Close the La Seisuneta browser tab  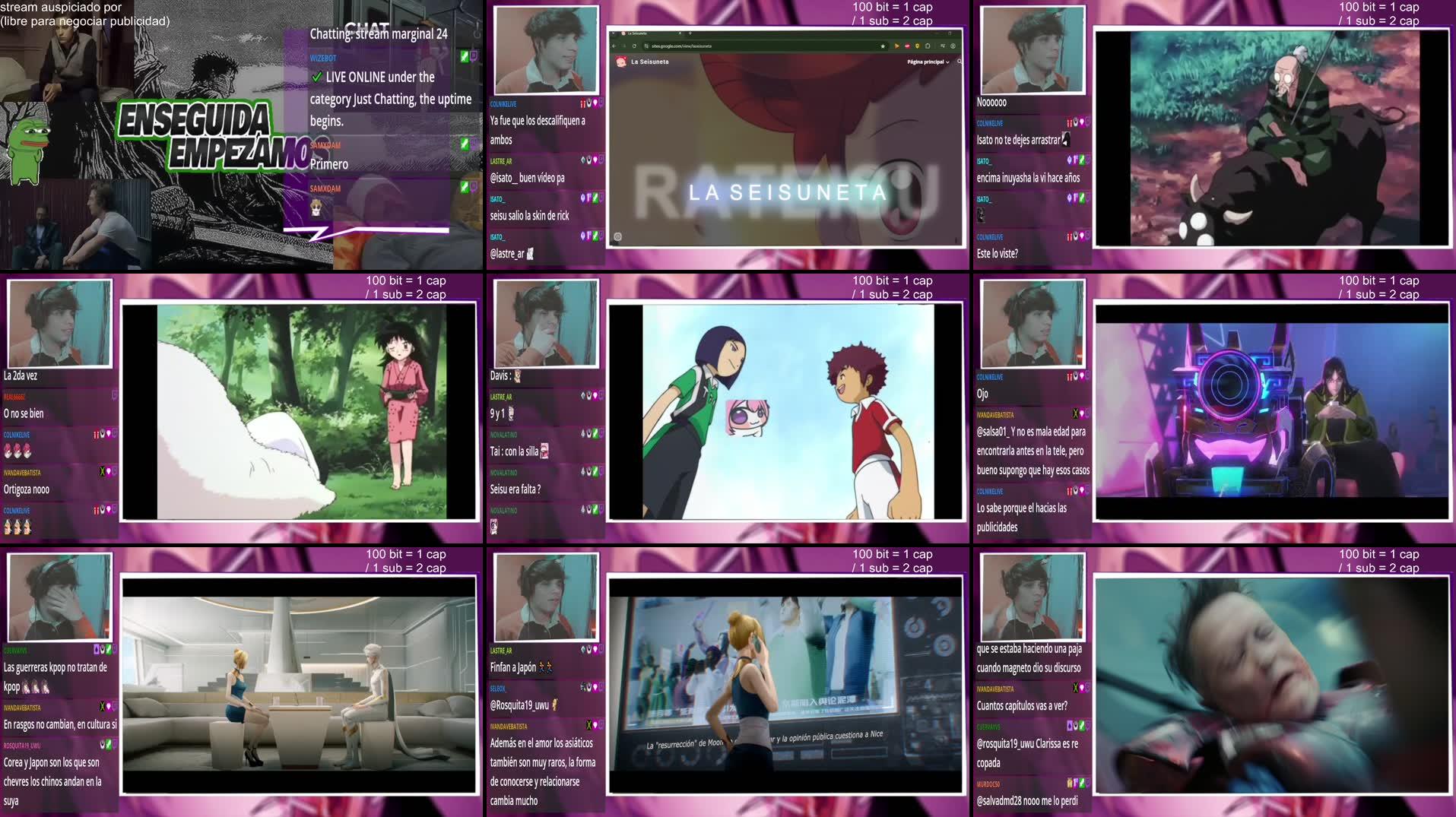[680, 33]
